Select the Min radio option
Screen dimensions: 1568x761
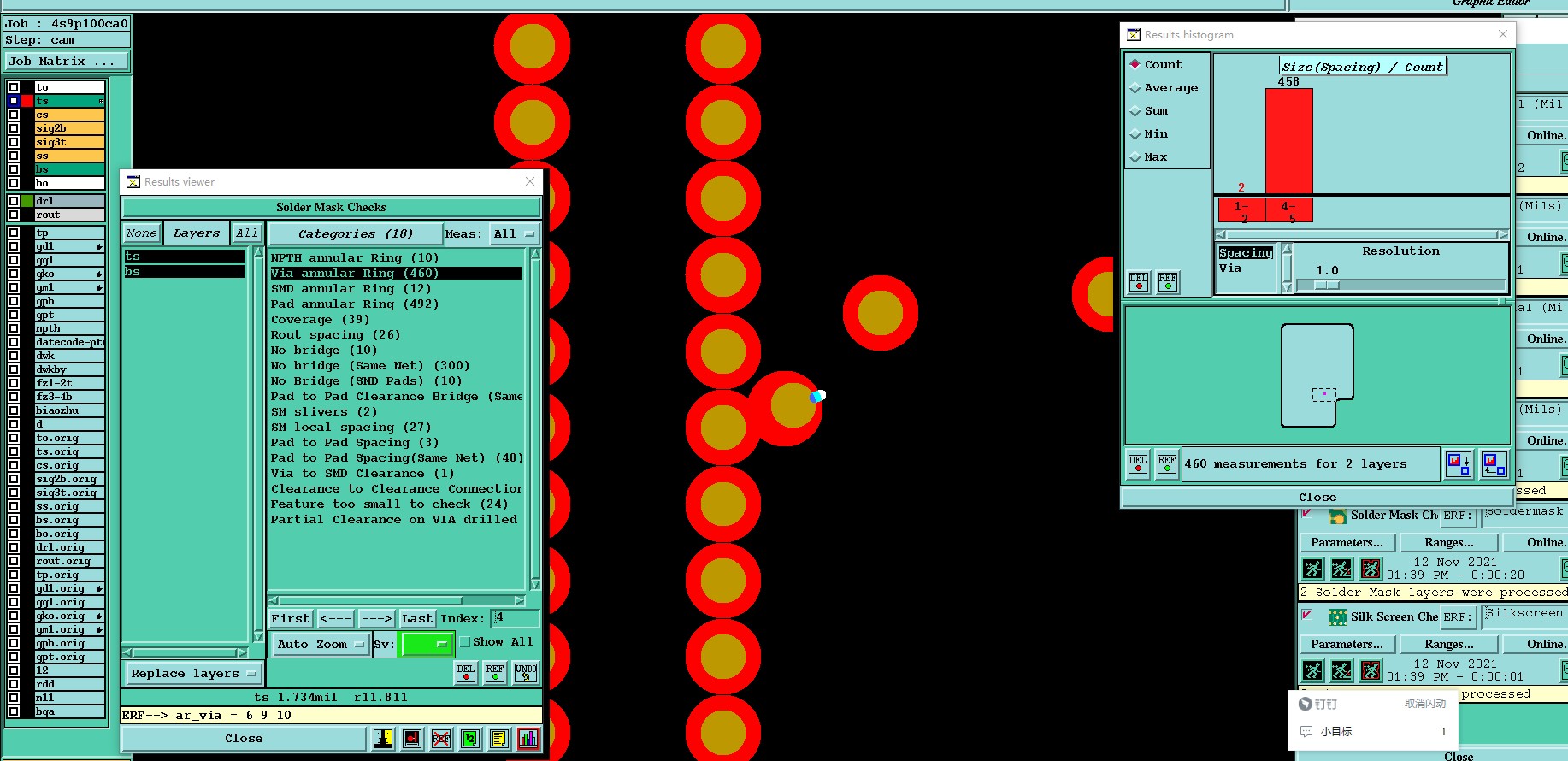pyautogui.click(x=1135, y=134)
